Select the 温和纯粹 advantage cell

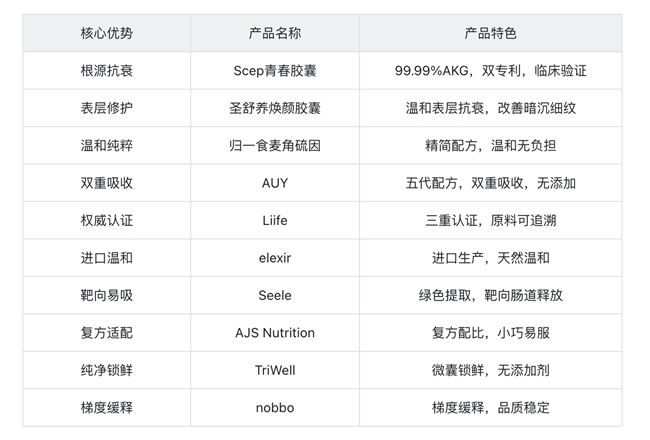click(106, 146)
